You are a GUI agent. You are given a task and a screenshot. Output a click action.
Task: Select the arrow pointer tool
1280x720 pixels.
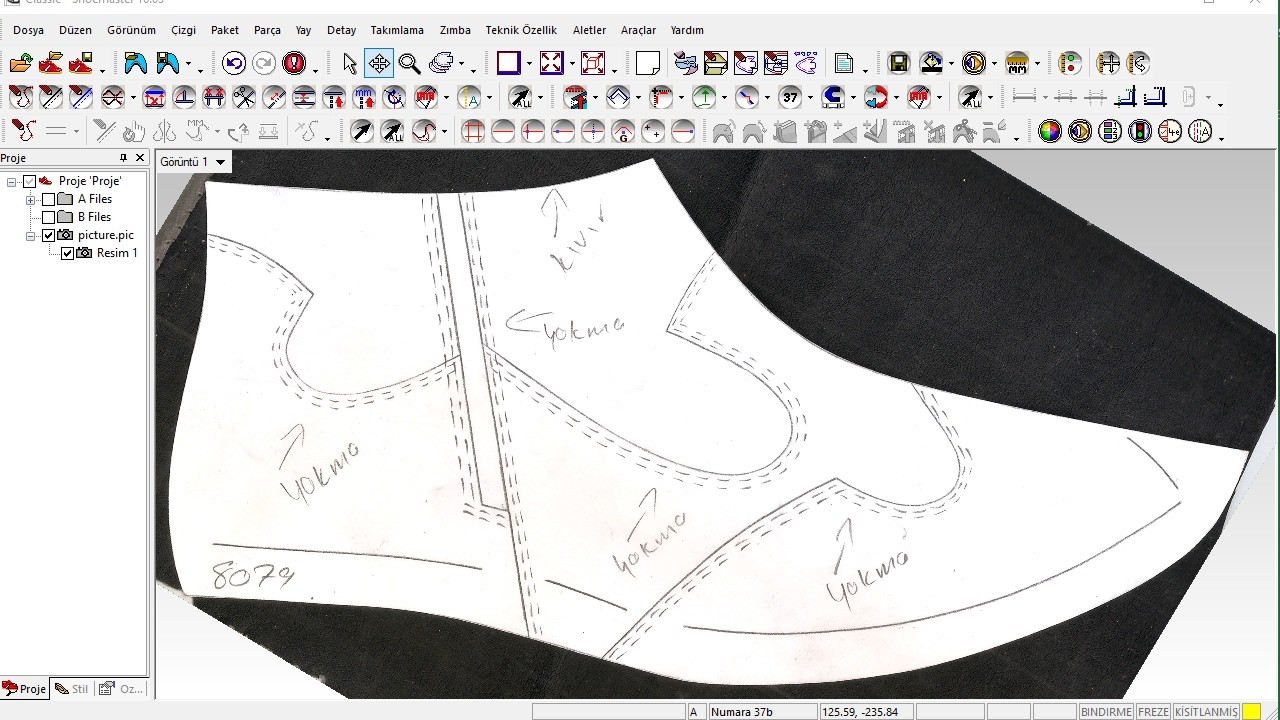coord(349,64)
